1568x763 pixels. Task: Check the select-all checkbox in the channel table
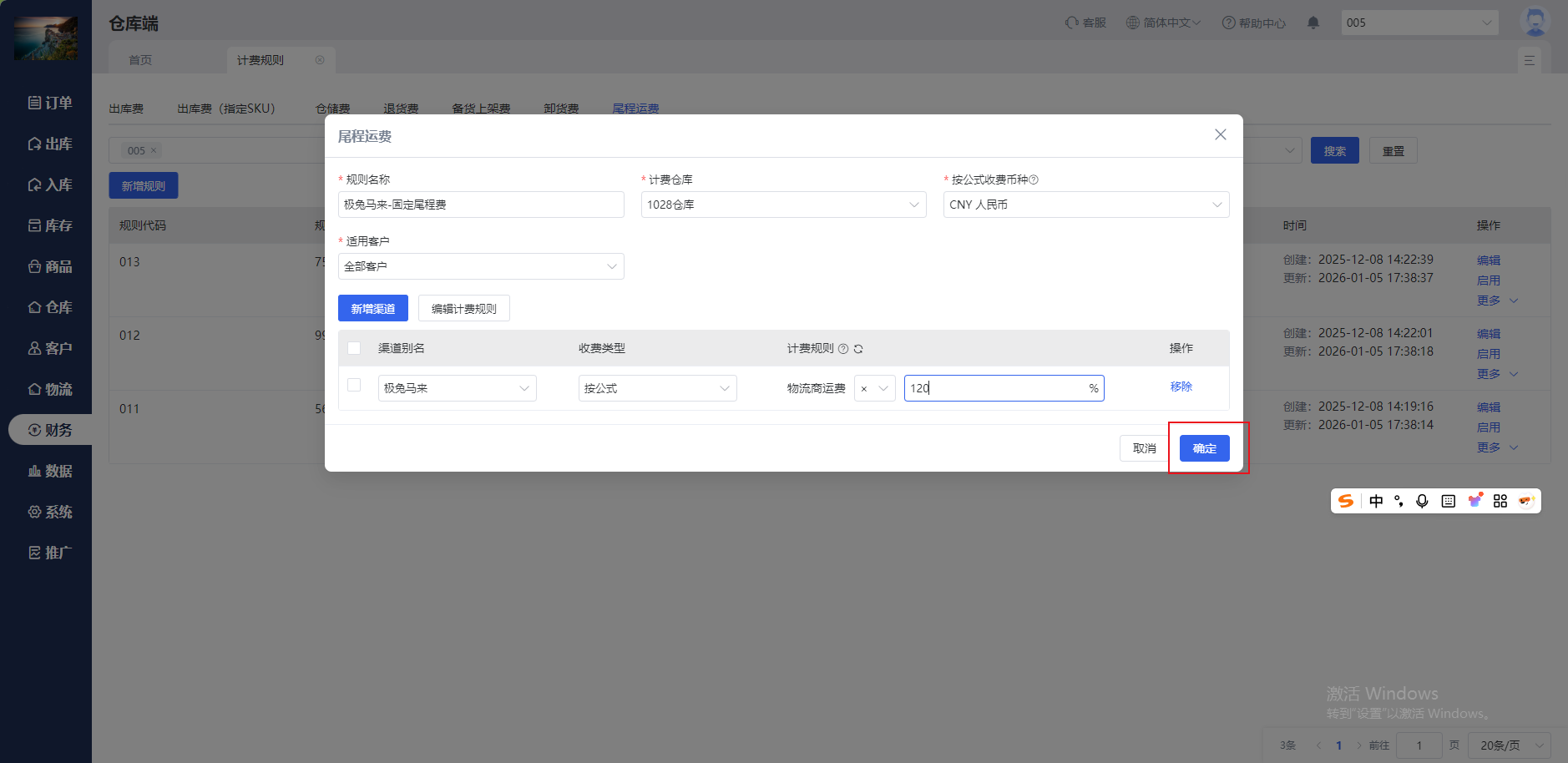(x=353, y=347)
